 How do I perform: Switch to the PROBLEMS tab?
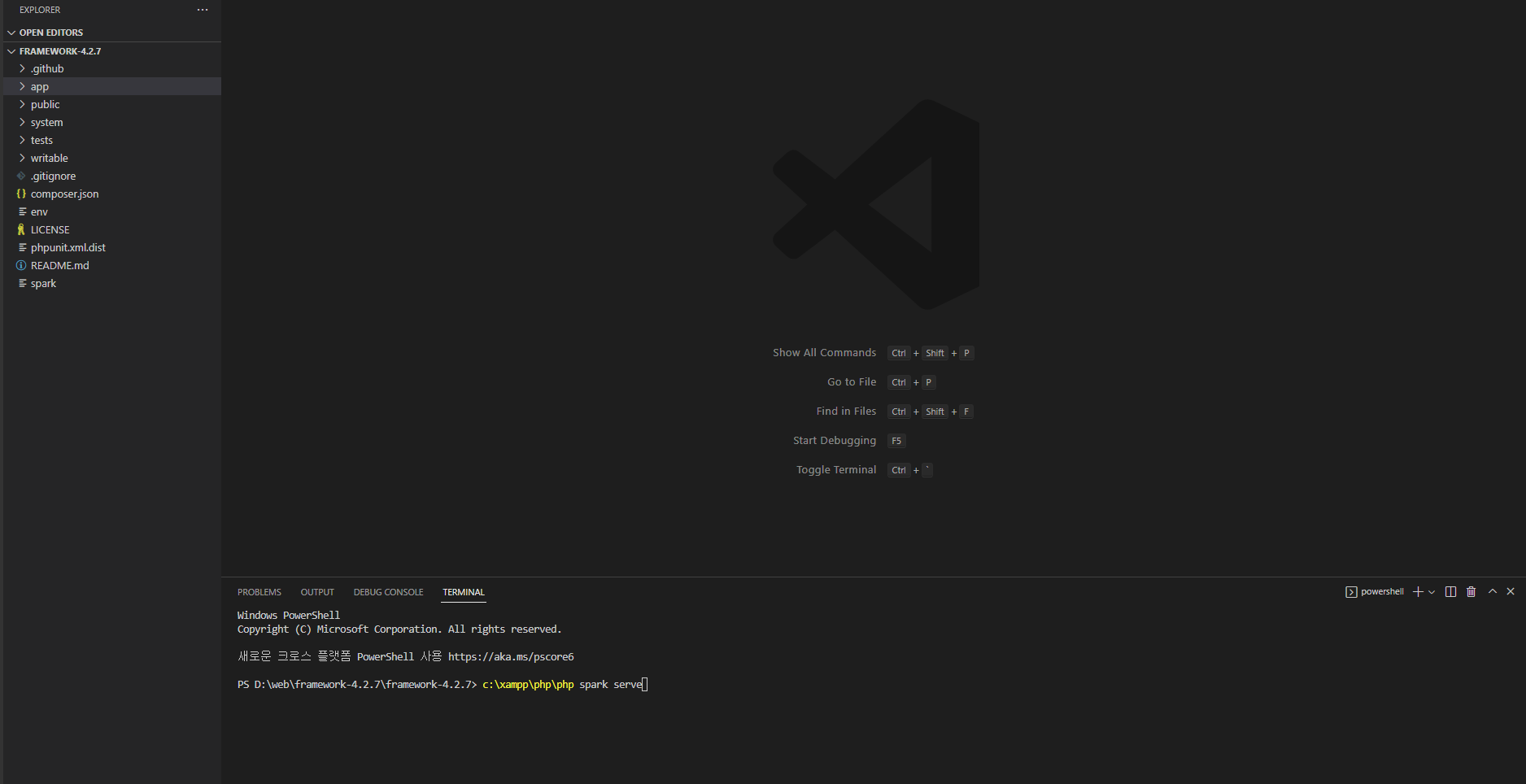[x=259, y=592]
